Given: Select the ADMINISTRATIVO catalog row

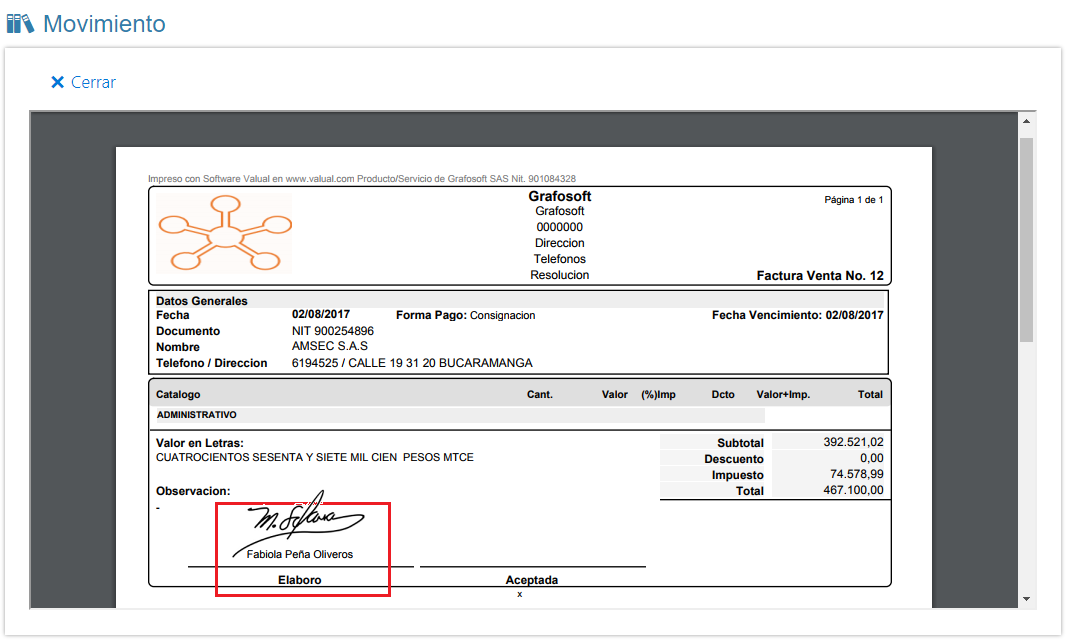Looking at the screenshot, I should pyautogui.click(x=197, y=414).
